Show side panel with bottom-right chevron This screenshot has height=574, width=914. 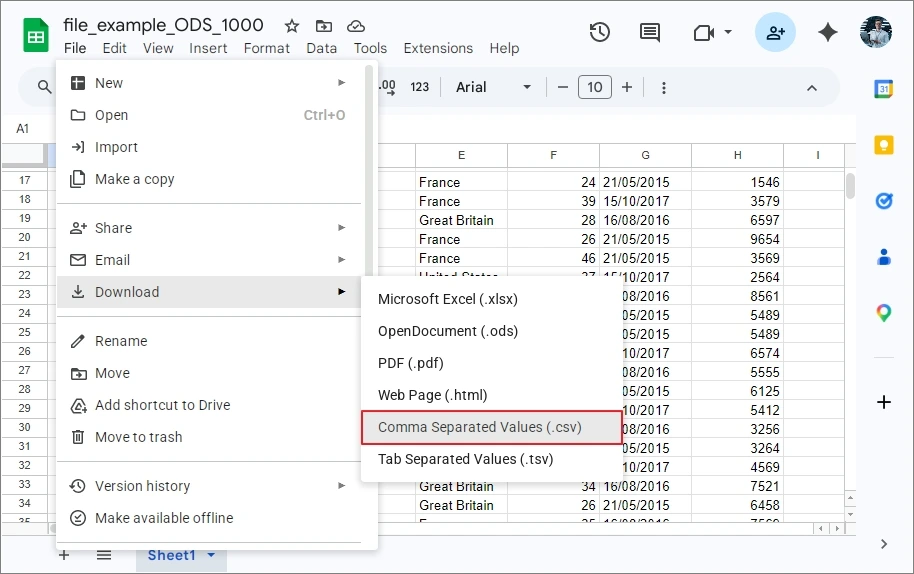884,544
